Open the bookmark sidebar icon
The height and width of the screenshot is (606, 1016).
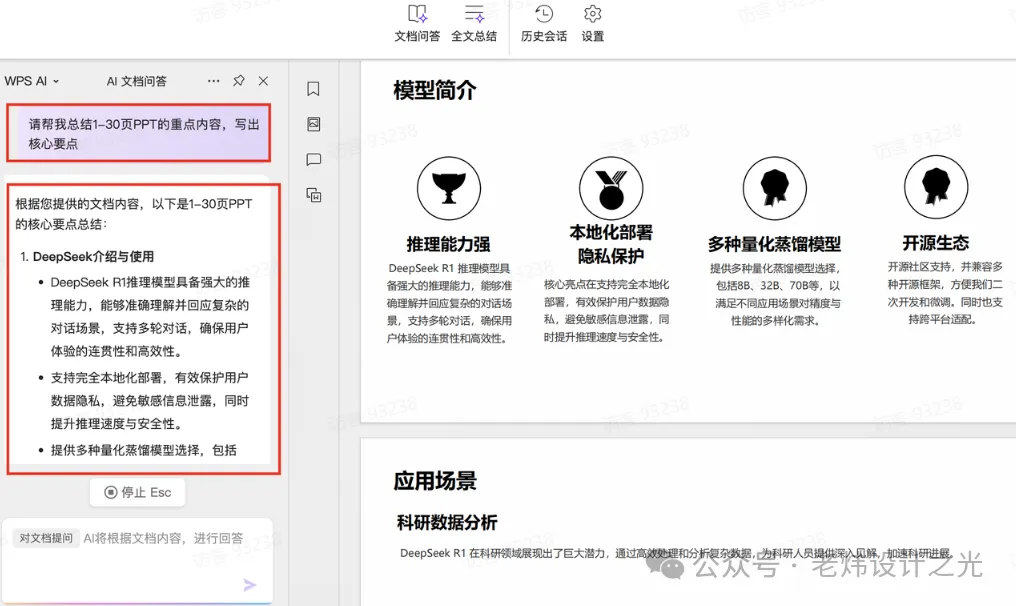coord(314,89)
